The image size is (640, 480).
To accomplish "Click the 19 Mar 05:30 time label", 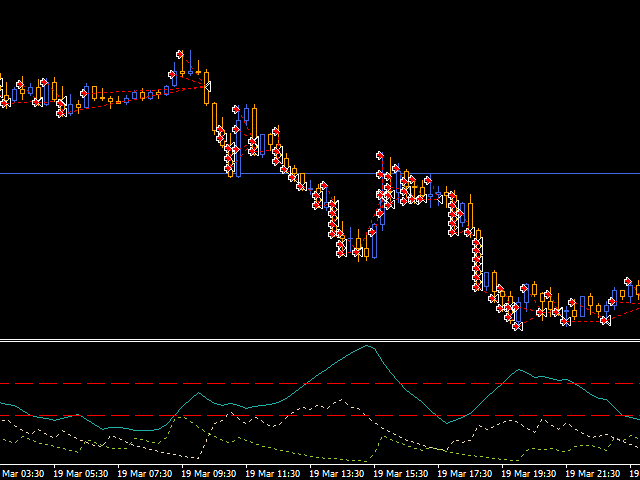I will pos(84,473).
